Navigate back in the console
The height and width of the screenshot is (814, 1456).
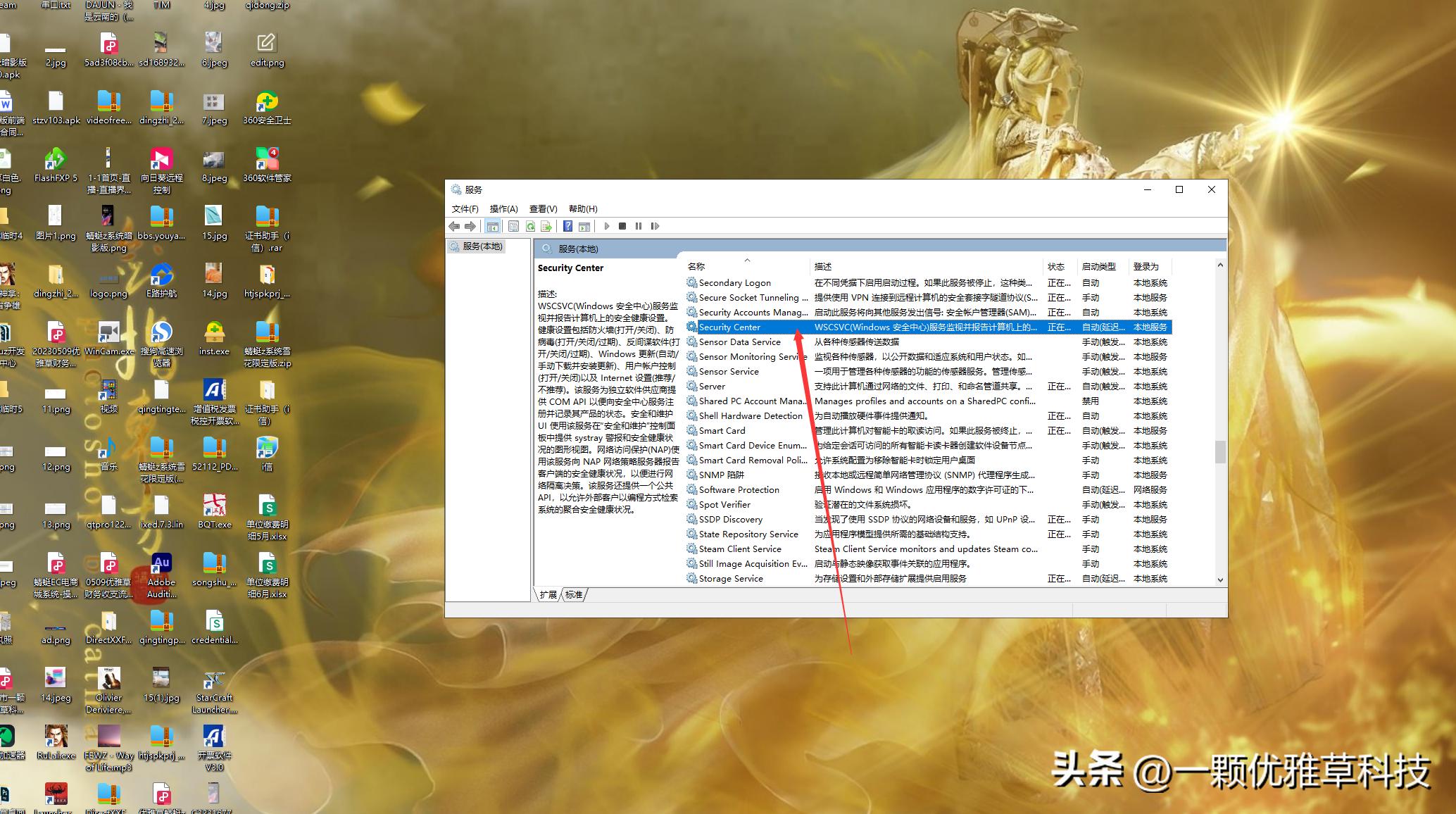click(454, 225)
